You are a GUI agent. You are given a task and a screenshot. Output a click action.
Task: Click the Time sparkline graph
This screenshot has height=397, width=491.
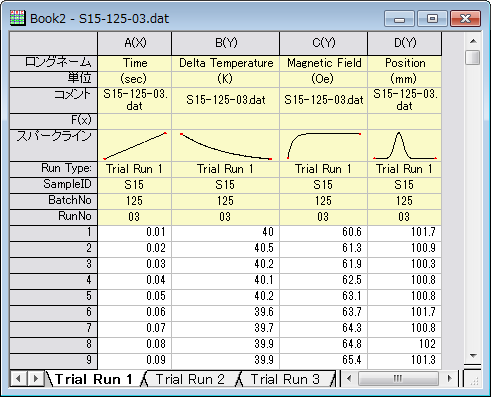tap(135, 146)
